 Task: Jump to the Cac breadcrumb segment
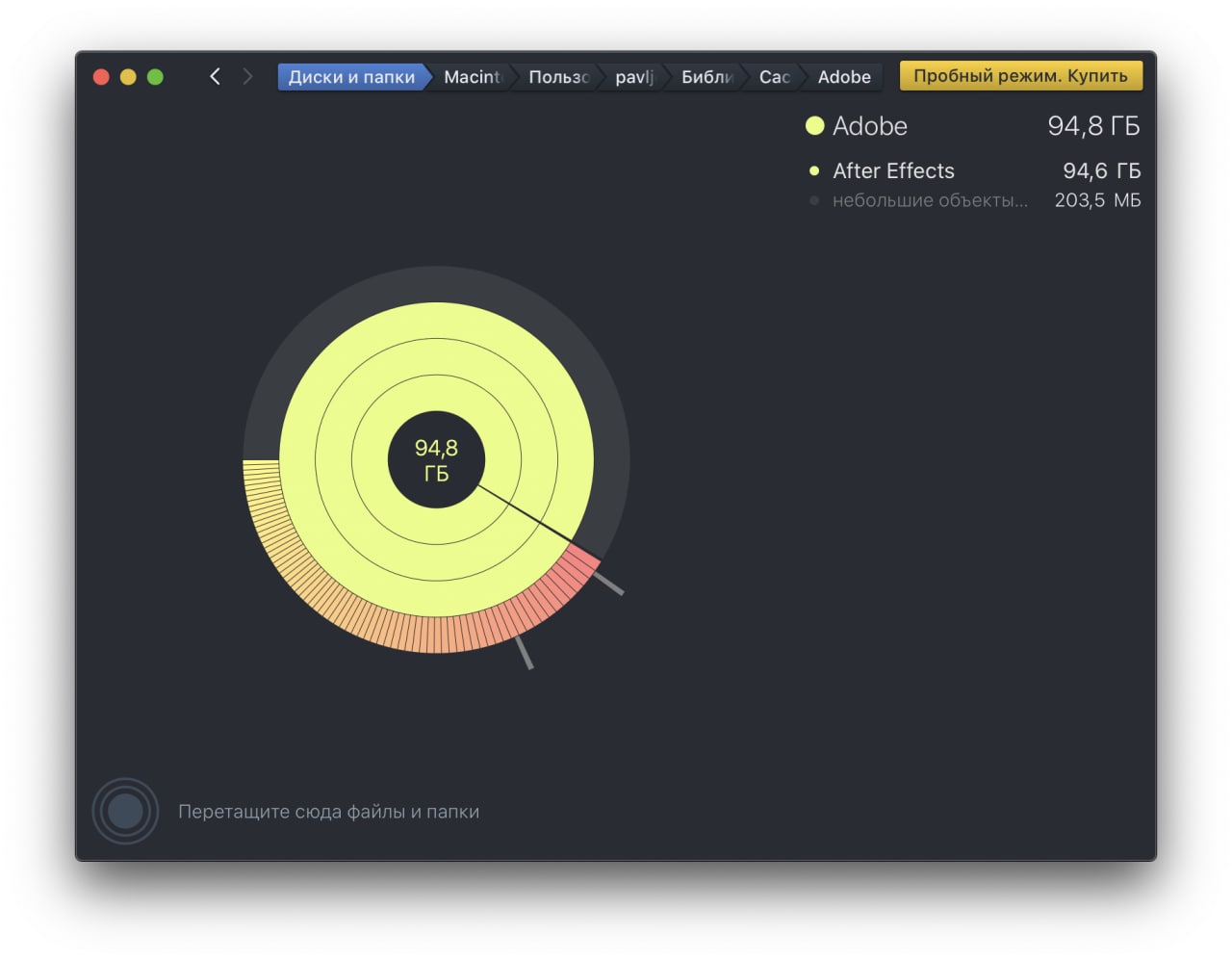coord(774,77)
